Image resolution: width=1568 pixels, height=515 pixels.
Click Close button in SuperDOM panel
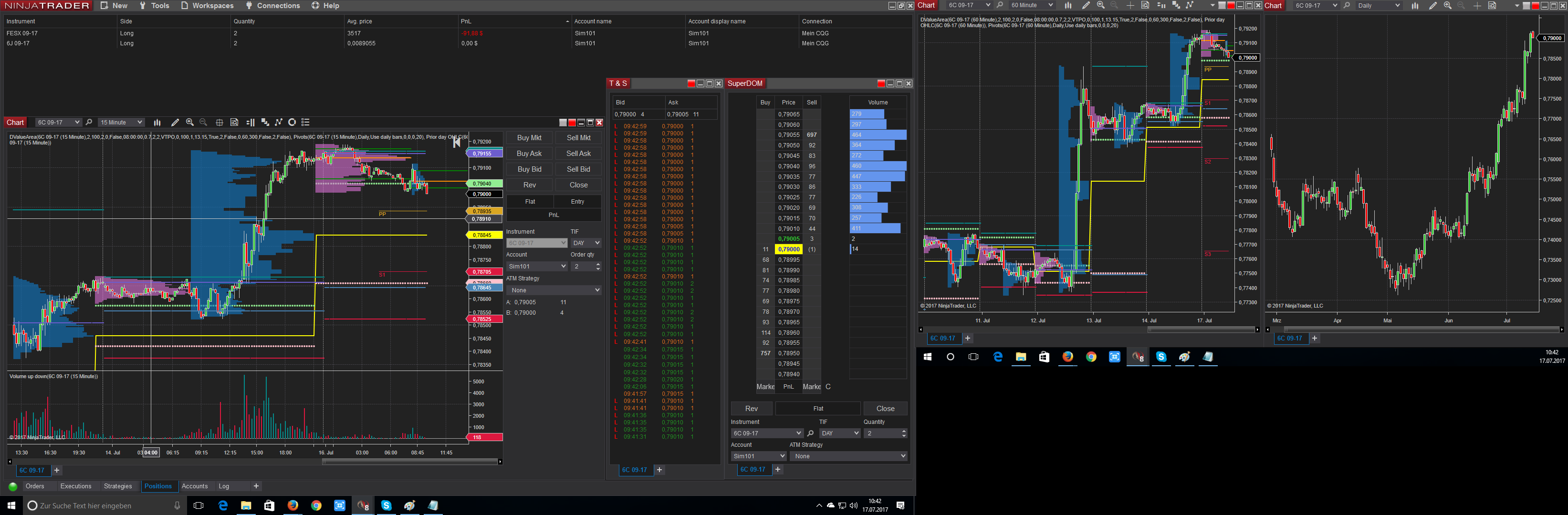(885, 409)
